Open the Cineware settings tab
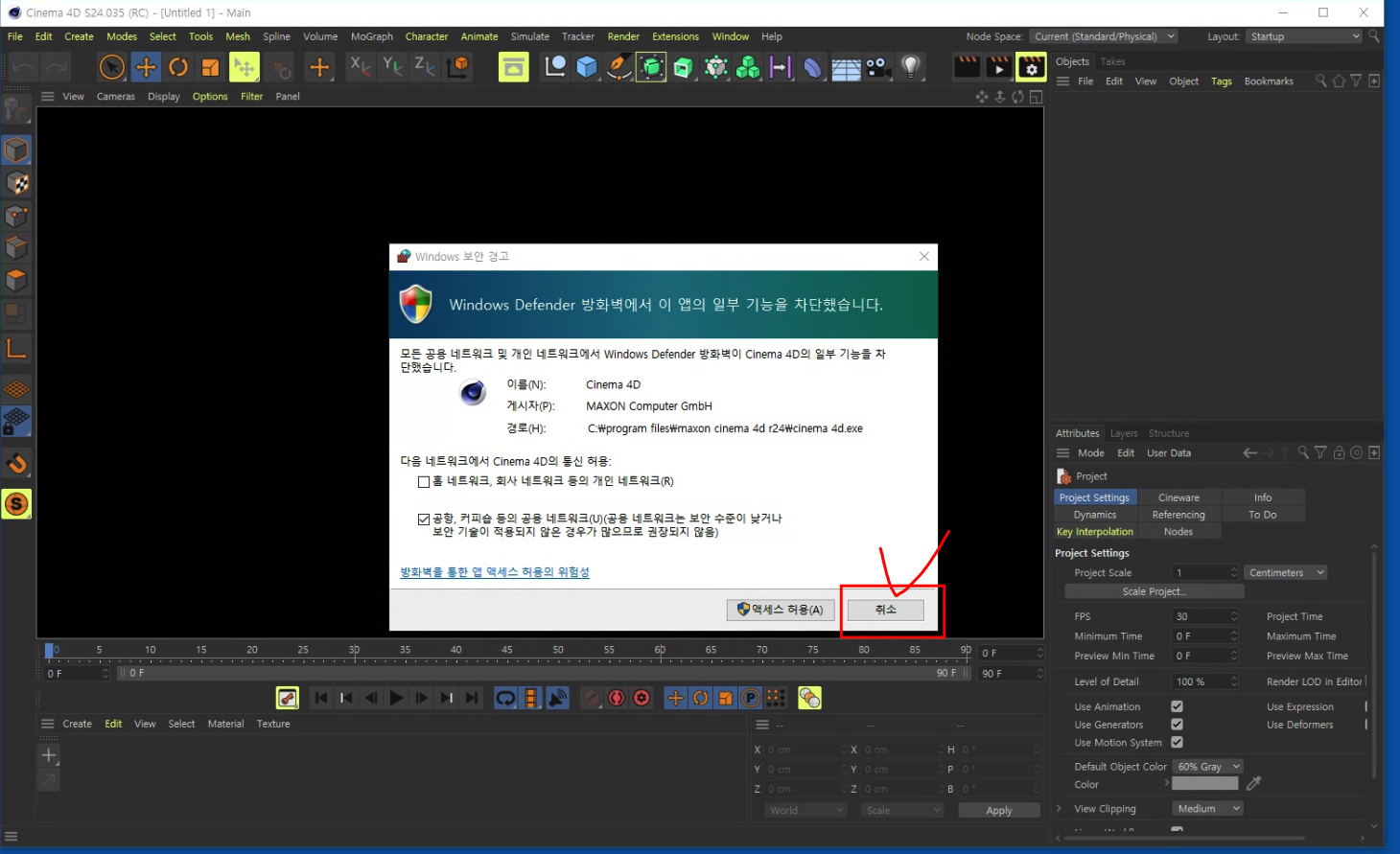This screenshot has height=854, width=1400. tap(1178, 497)
